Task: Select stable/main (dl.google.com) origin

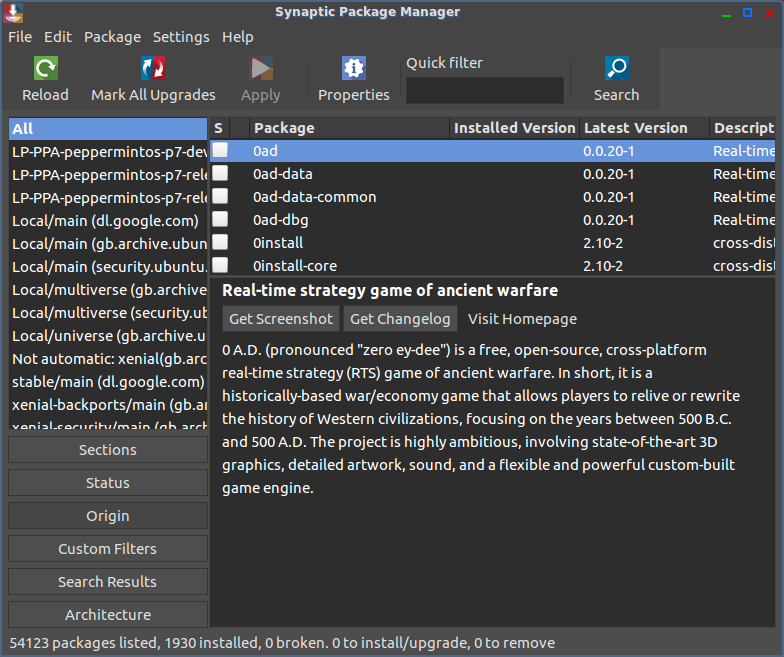Action: 108,382
